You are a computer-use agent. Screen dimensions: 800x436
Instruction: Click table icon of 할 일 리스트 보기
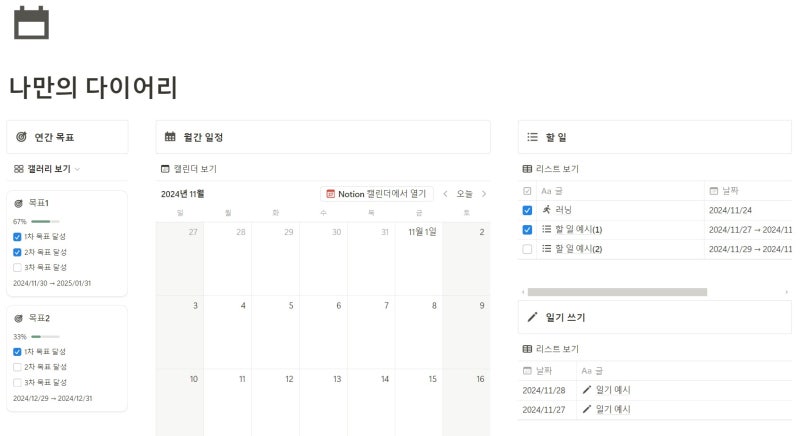click(527, 169)
